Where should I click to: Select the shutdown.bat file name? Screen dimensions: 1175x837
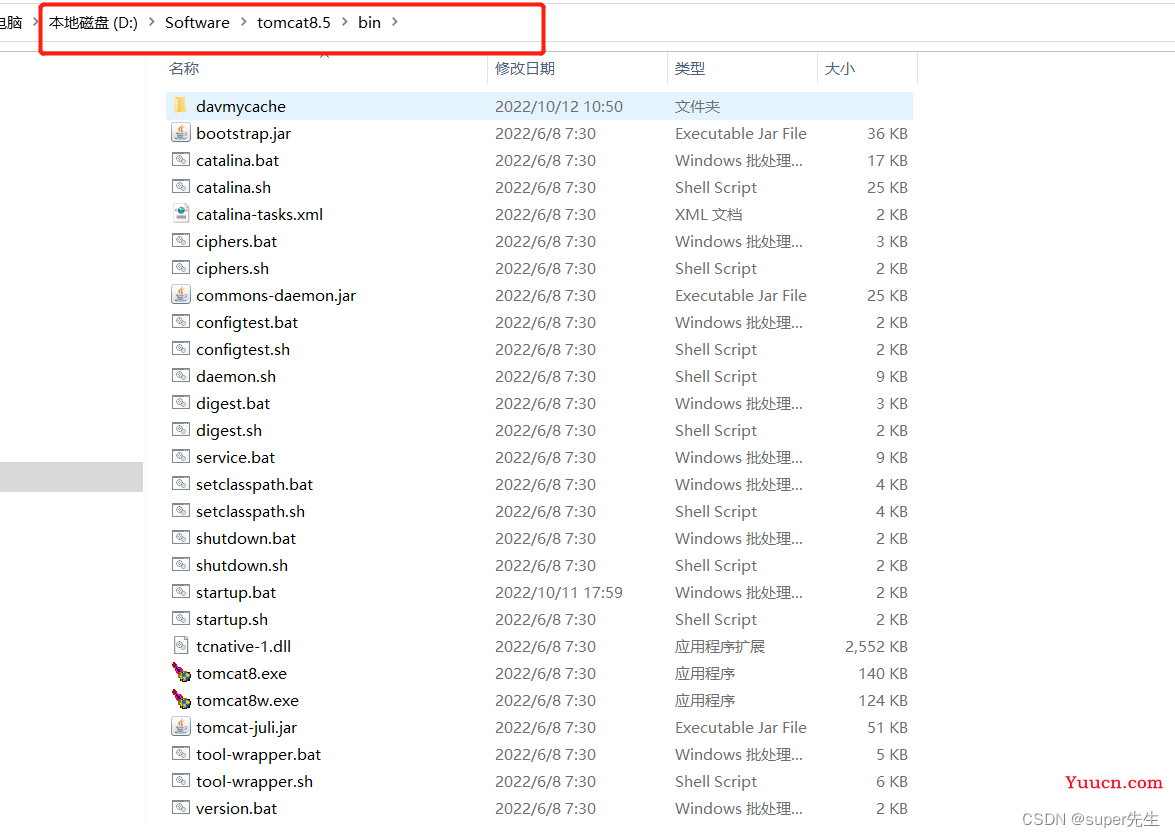[x=246, y=538]
